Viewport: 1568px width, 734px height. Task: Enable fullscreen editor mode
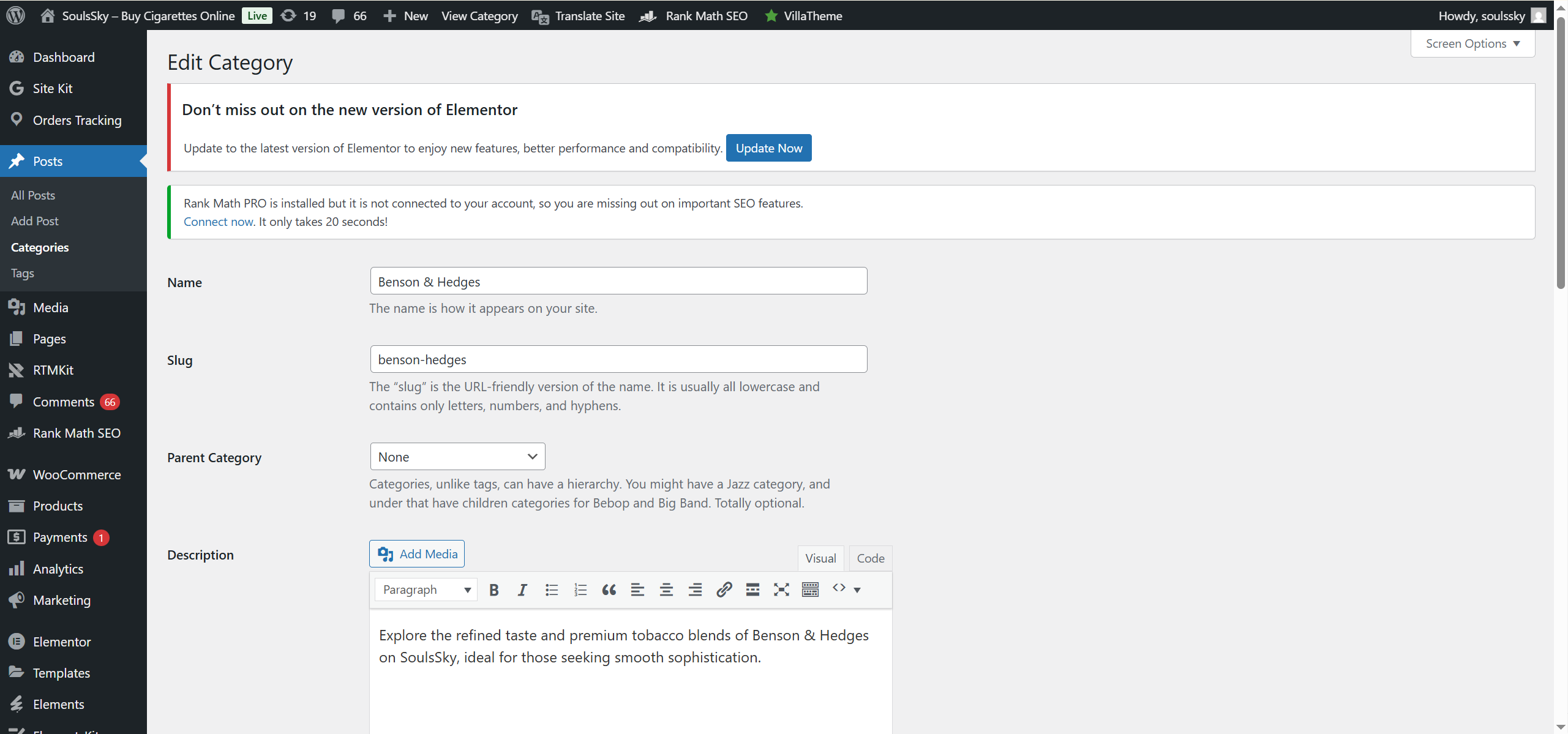point(781,590)
